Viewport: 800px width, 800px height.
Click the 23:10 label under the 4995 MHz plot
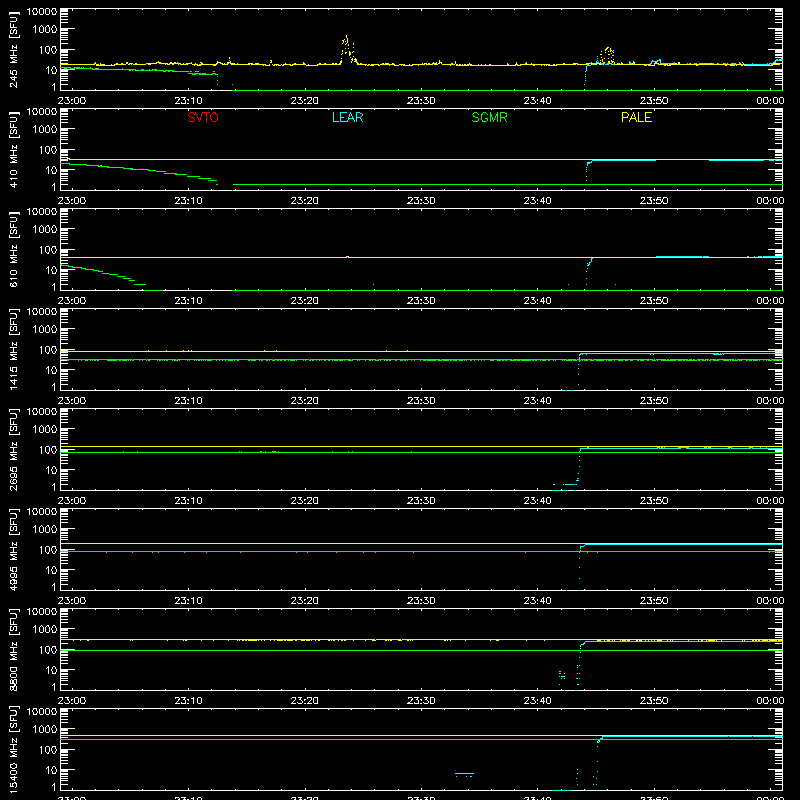click(x=188, y=601)
